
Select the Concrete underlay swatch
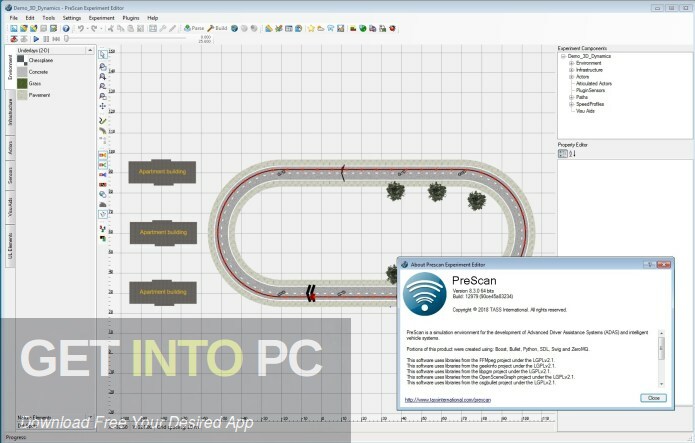coord(22,72)
